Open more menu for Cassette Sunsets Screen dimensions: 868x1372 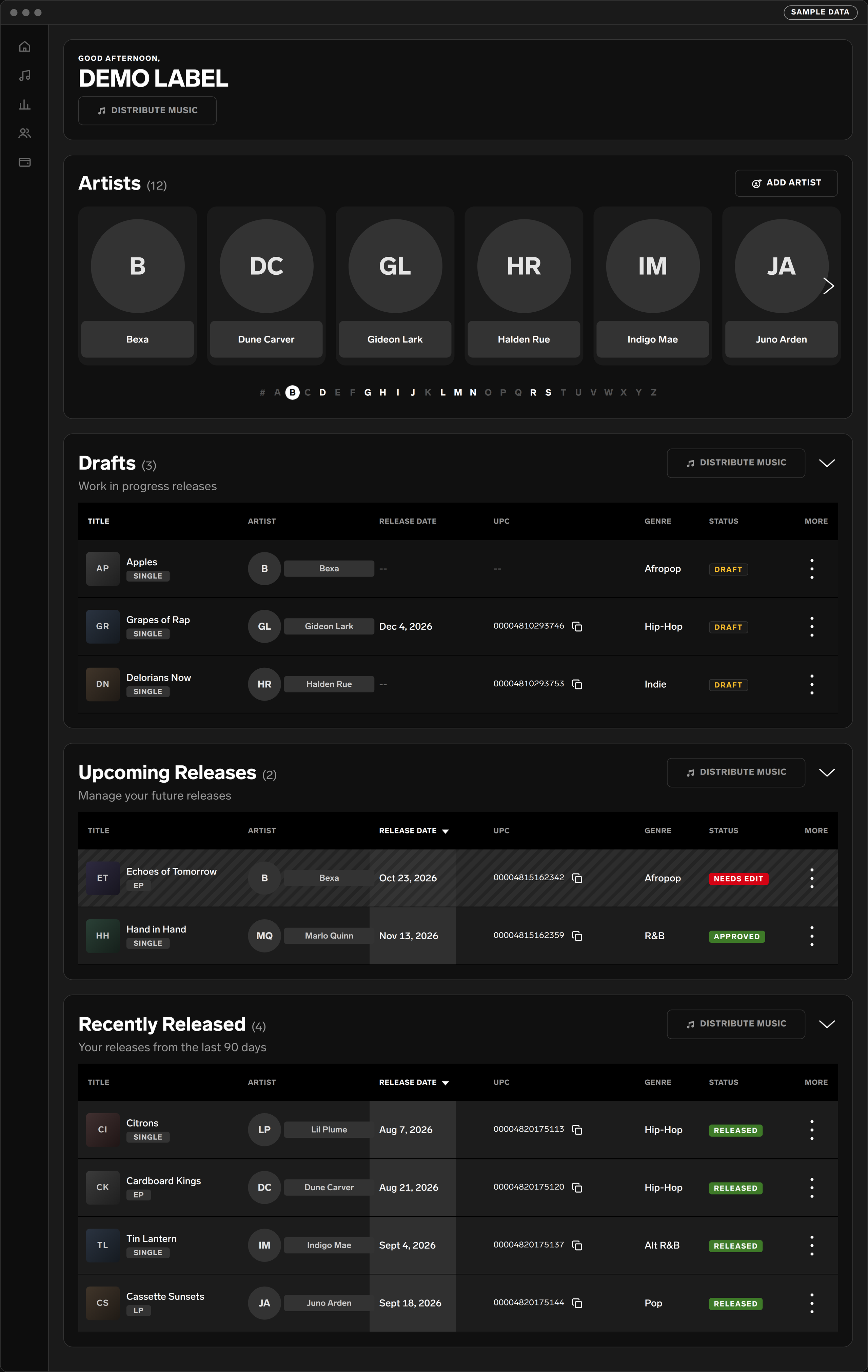(x=812, y=1302)
